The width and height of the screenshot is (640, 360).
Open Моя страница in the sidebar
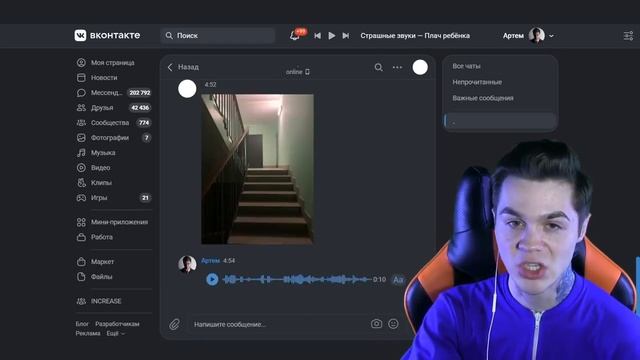coord(113,62)
